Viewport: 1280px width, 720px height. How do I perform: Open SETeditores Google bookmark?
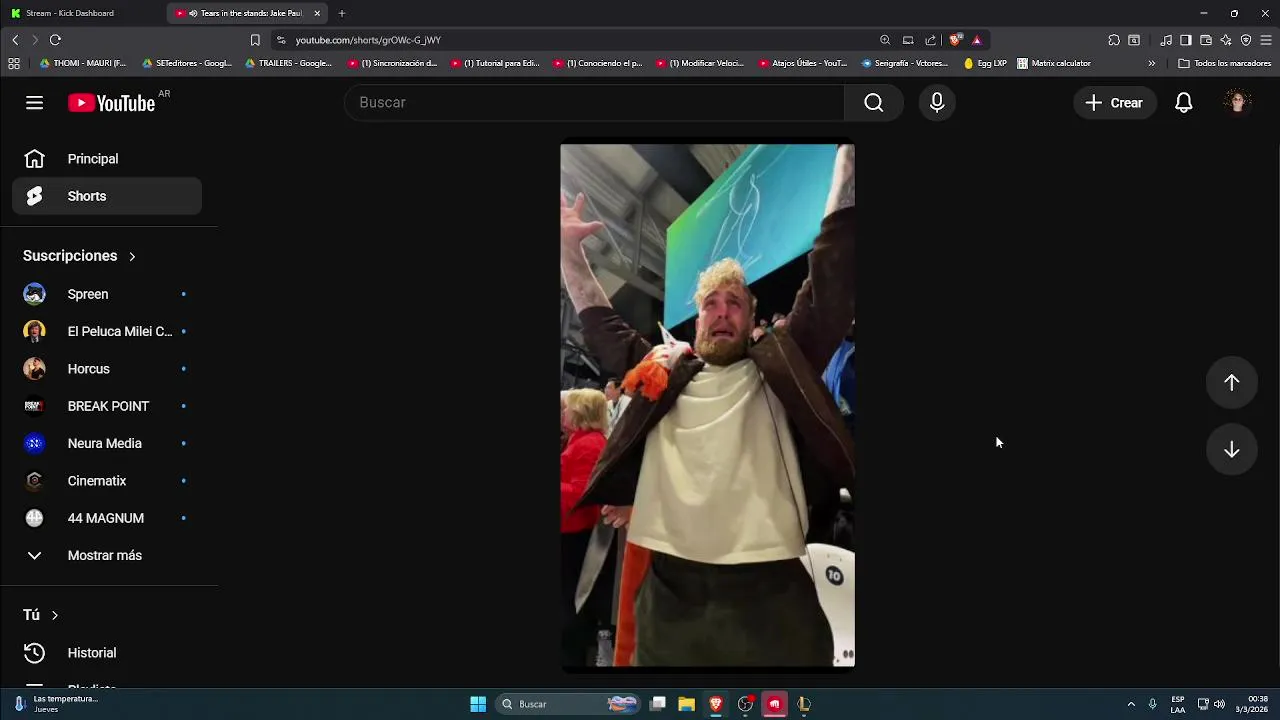pyautogui.click(x=187, y=63)
